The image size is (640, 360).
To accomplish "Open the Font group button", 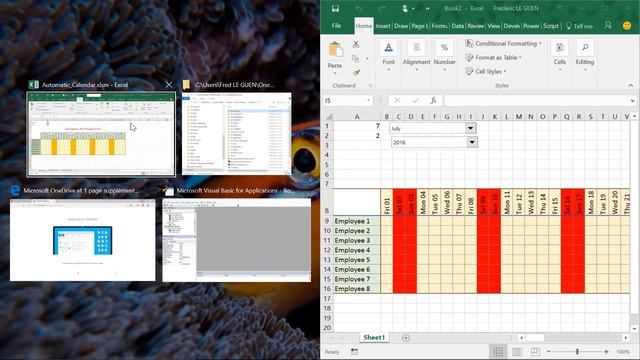I will (x=389, y=56).
